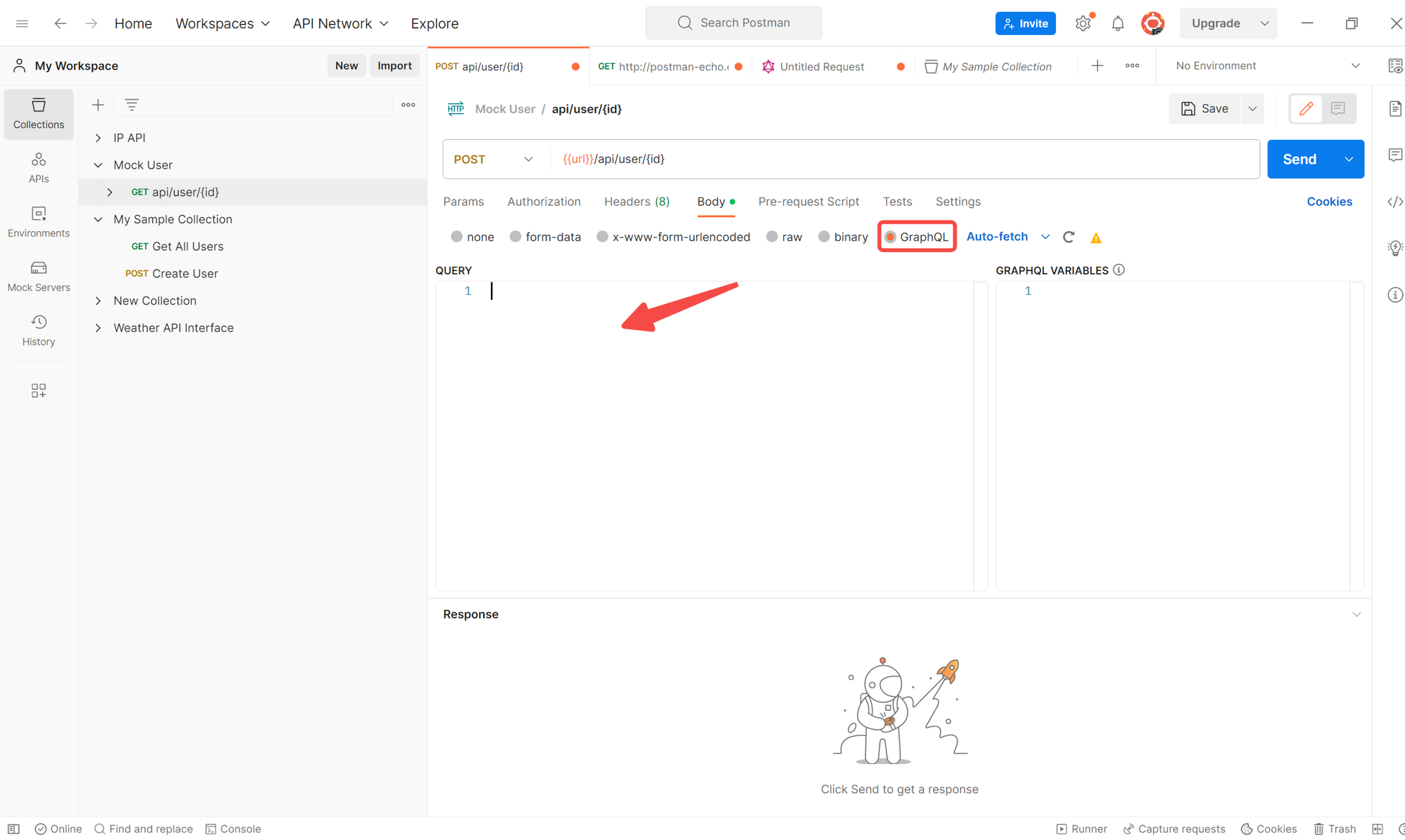This screenshot has width=1405, height=840.
Task: Open the hamburger menu icon
Action: tap(22, 23)
